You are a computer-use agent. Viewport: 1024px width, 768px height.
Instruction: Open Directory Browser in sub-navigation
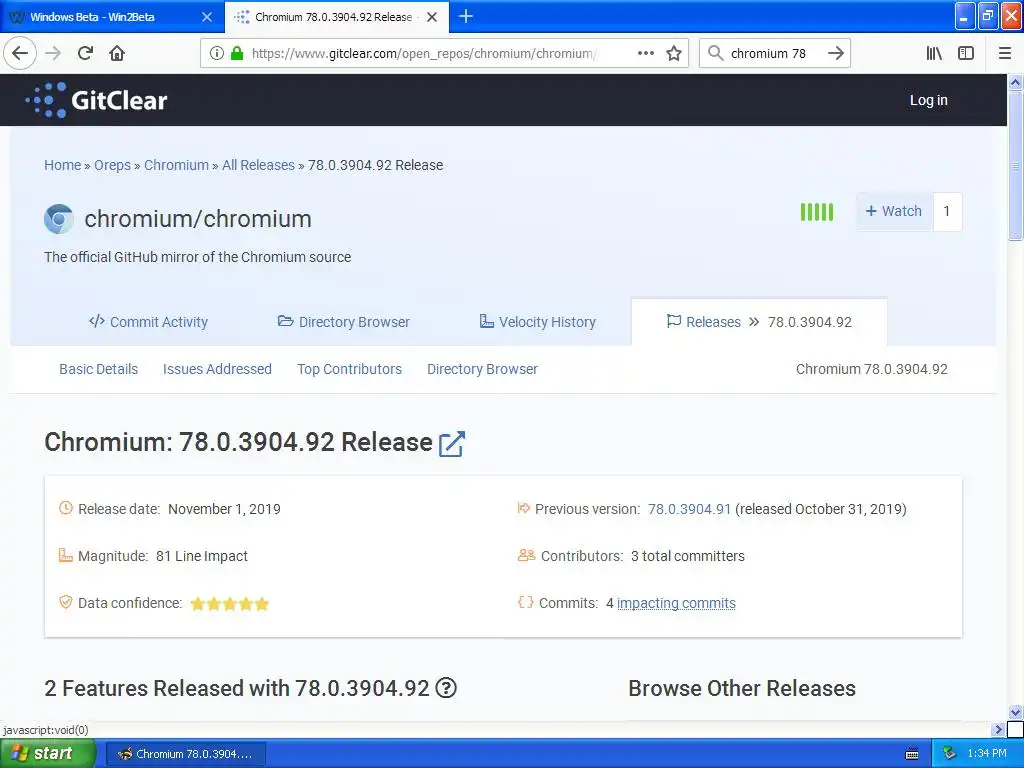coord(483,369)
